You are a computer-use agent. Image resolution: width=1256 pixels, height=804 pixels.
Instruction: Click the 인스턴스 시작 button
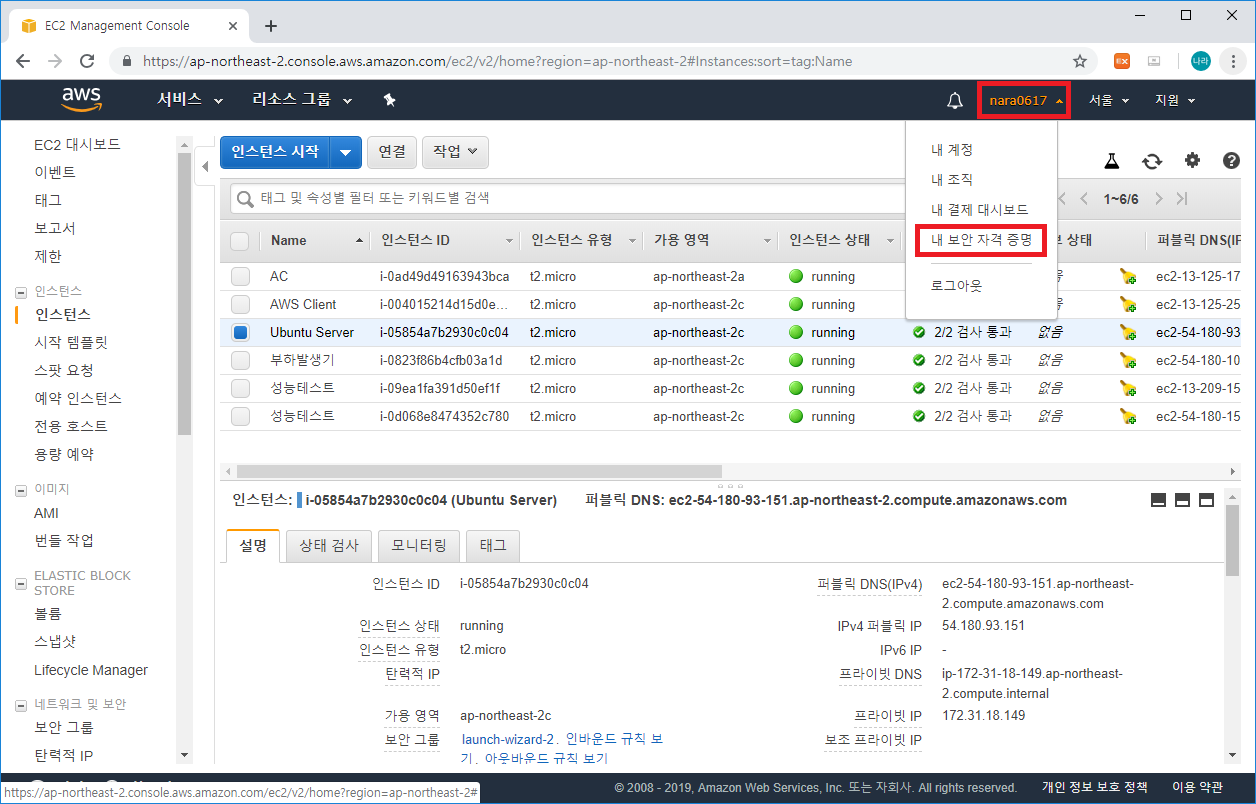(275, 152)
